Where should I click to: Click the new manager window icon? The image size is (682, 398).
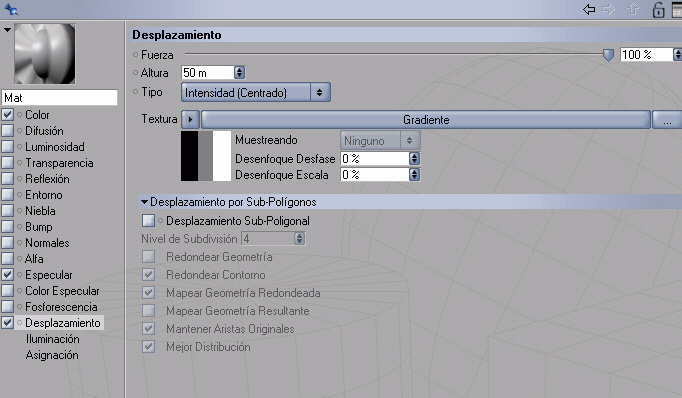pyautogui.click(x=677, y=10)
